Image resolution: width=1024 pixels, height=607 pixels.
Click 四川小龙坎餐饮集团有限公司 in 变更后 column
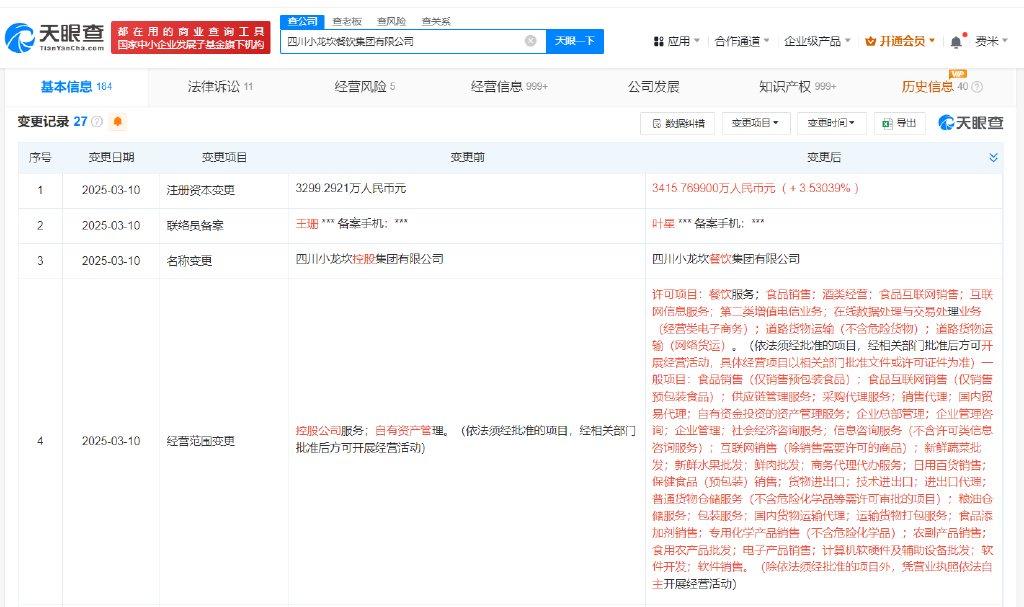726,259
